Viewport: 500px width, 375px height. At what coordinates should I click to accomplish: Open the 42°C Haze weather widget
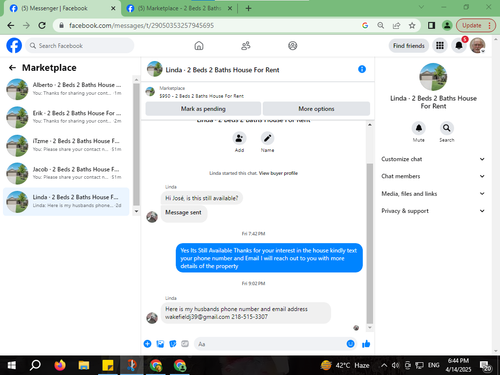345,365
